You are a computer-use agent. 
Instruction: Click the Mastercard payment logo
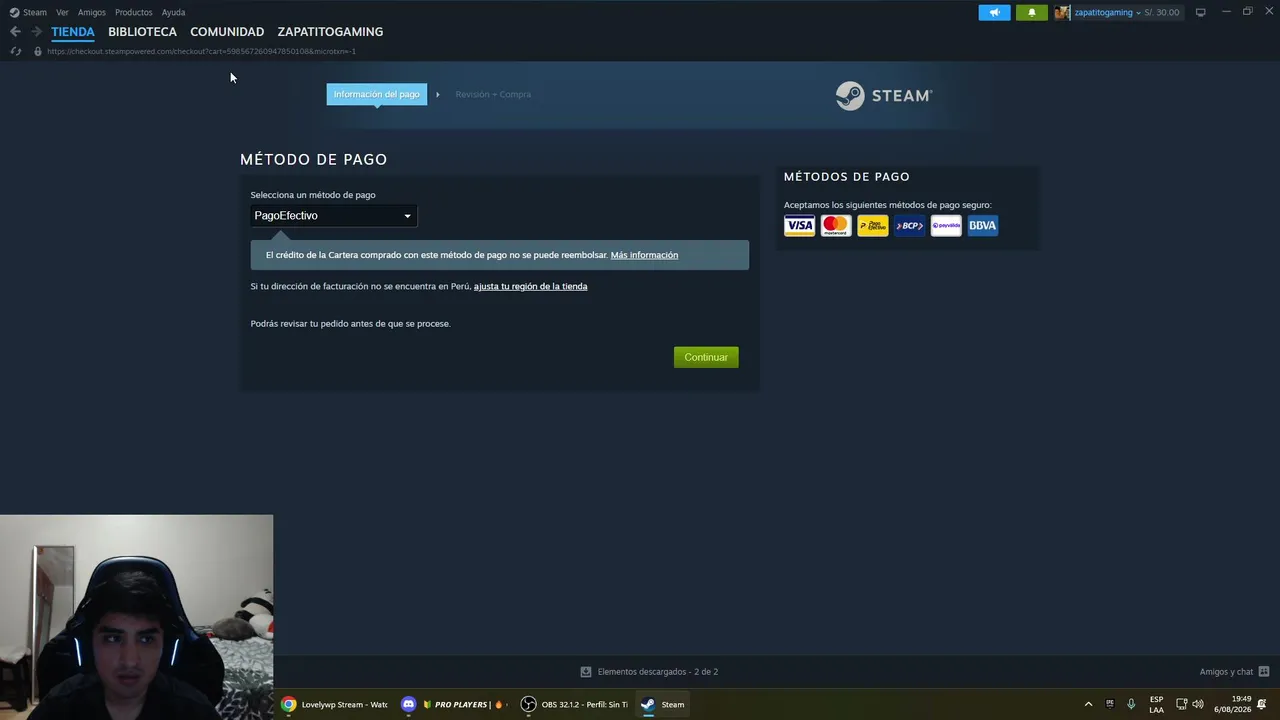point(836,226)
